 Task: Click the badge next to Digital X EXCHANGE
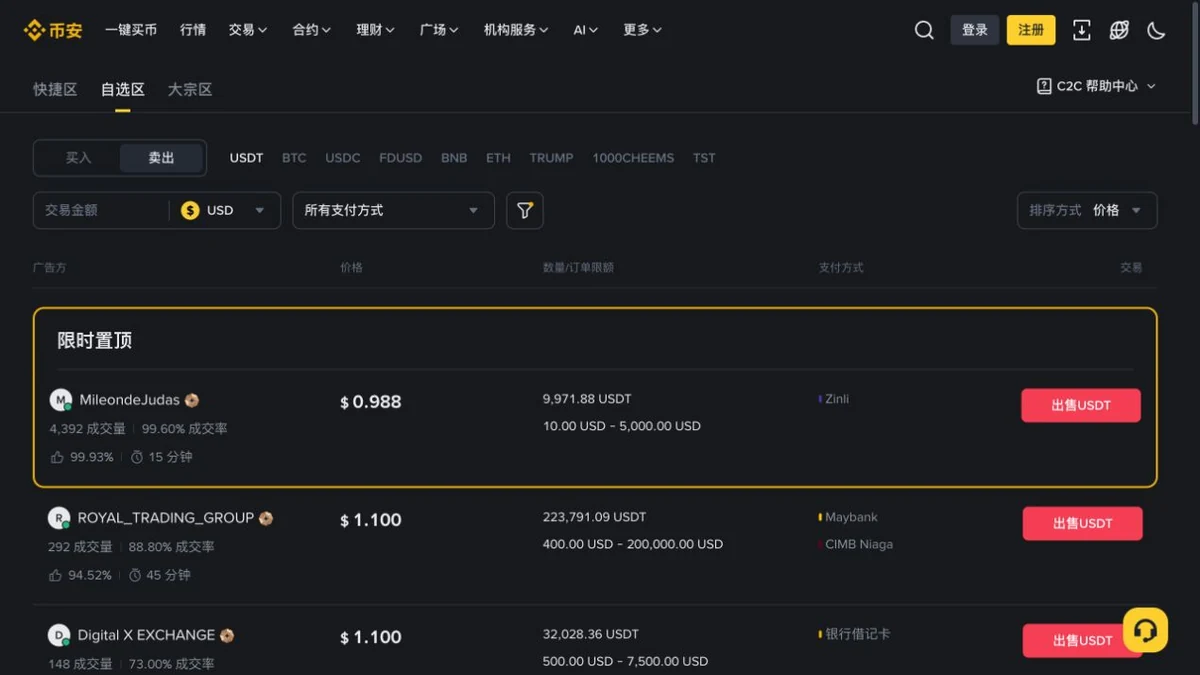point(227,635)
